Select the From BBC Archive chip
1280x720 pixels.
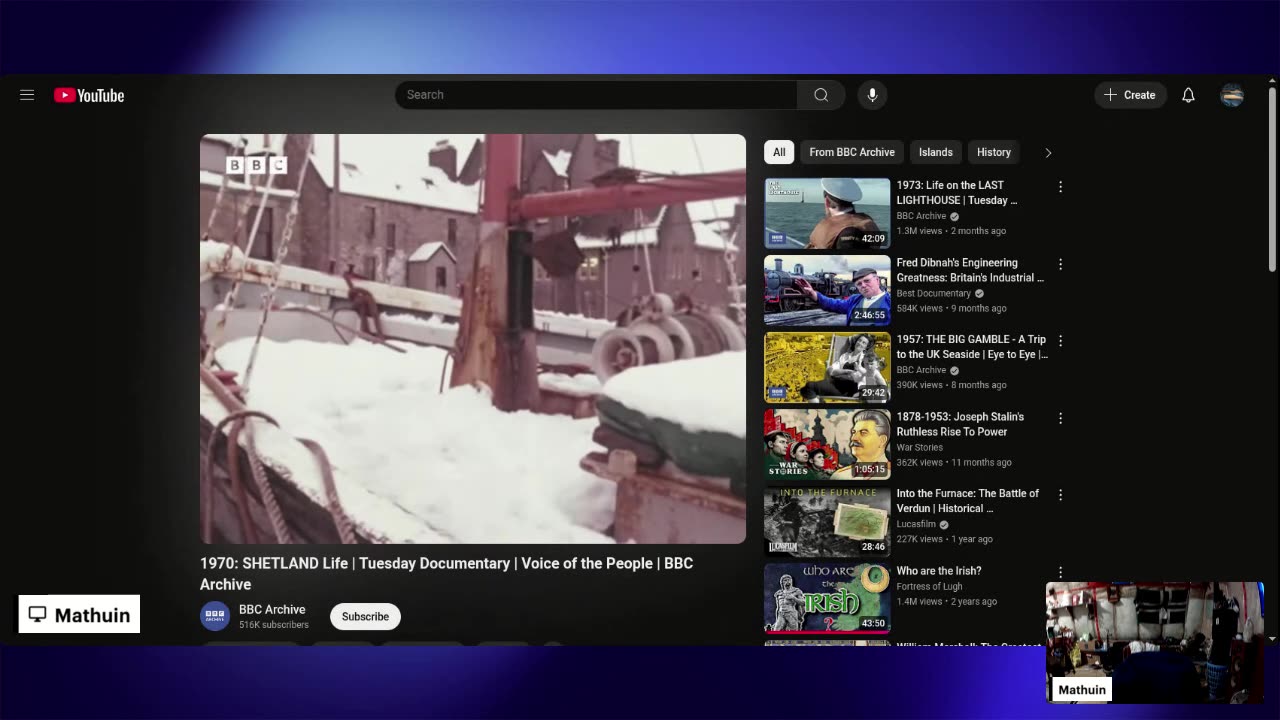[x=852, y=152]
